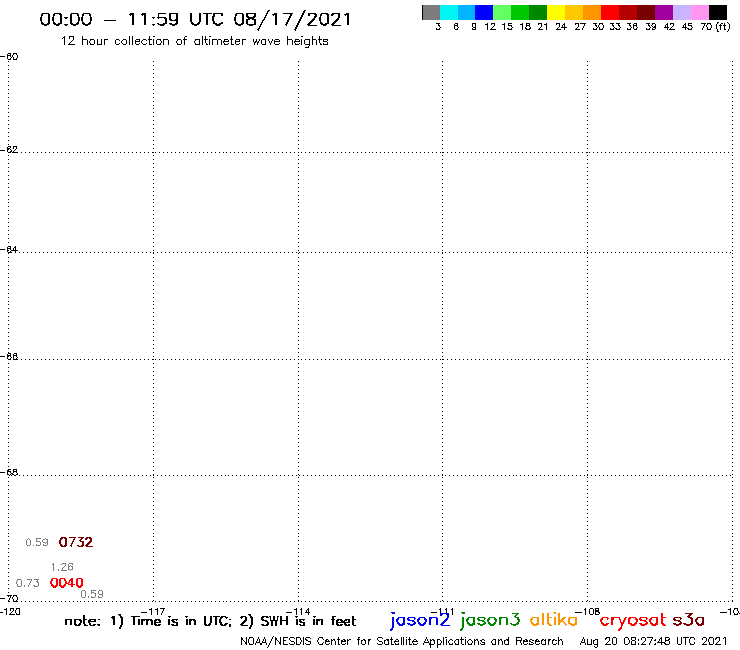Screen dimensions: 740x650
Task: Select the red timestamp 0040
Action: pyautogui.click(x=67, y=583)
